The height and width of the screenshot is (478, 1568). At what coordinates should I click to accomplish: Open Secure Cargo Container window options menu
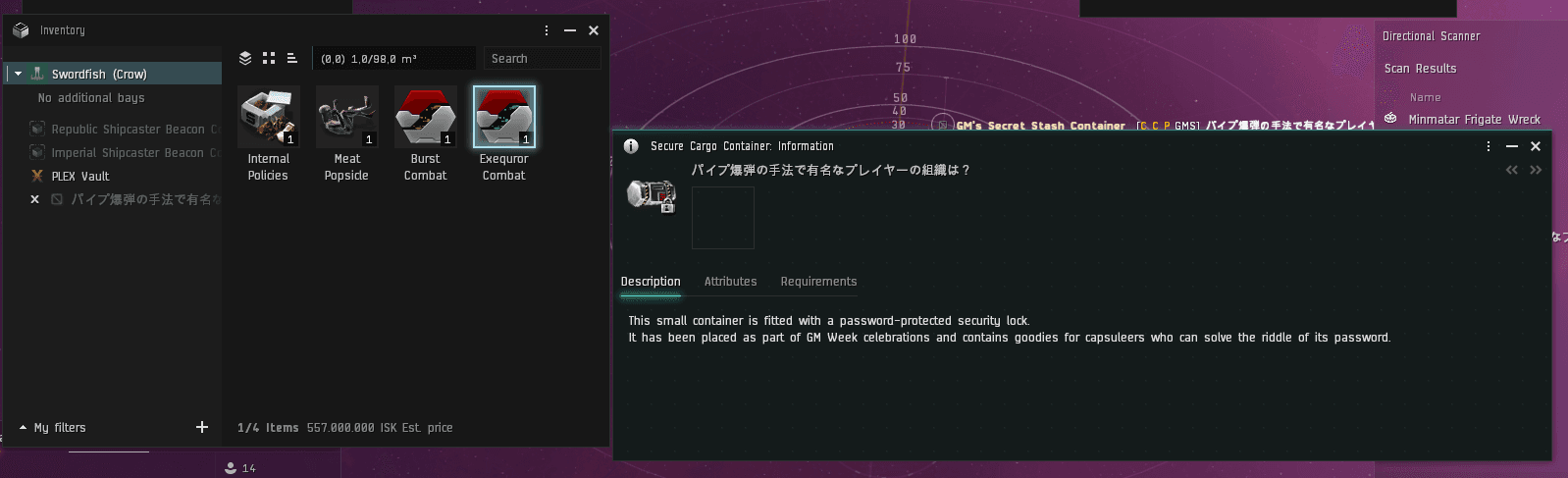pos(1489,146)
